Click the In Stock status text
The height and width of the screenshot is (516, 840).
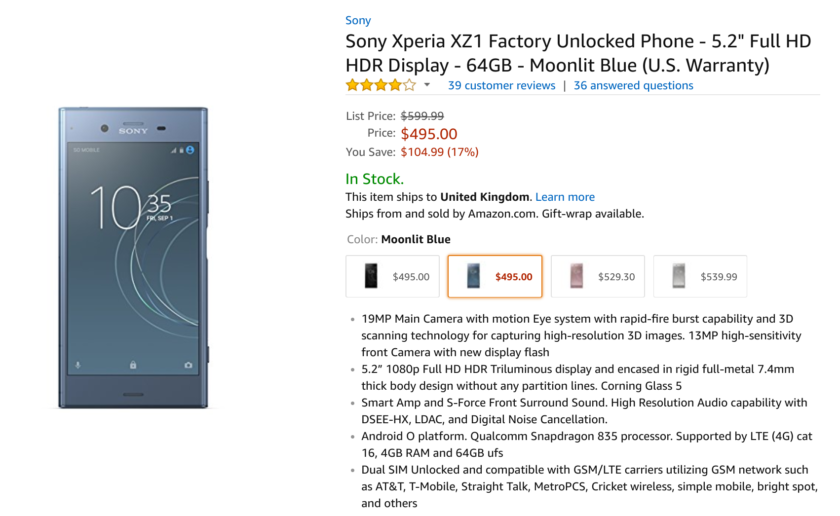click(x=374, y=179)
